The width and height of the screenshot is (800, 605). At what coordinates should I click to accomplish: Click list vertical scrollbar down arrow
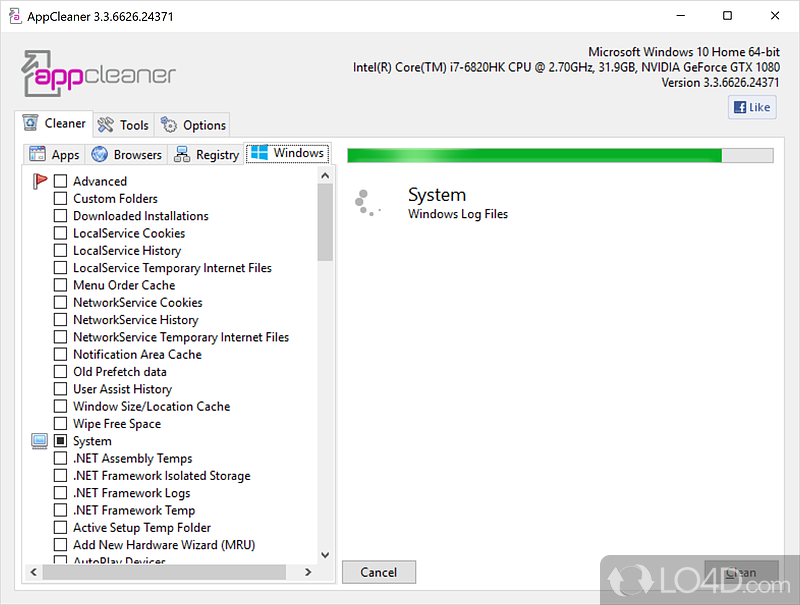pyautogui.click(x=325, y=555)
